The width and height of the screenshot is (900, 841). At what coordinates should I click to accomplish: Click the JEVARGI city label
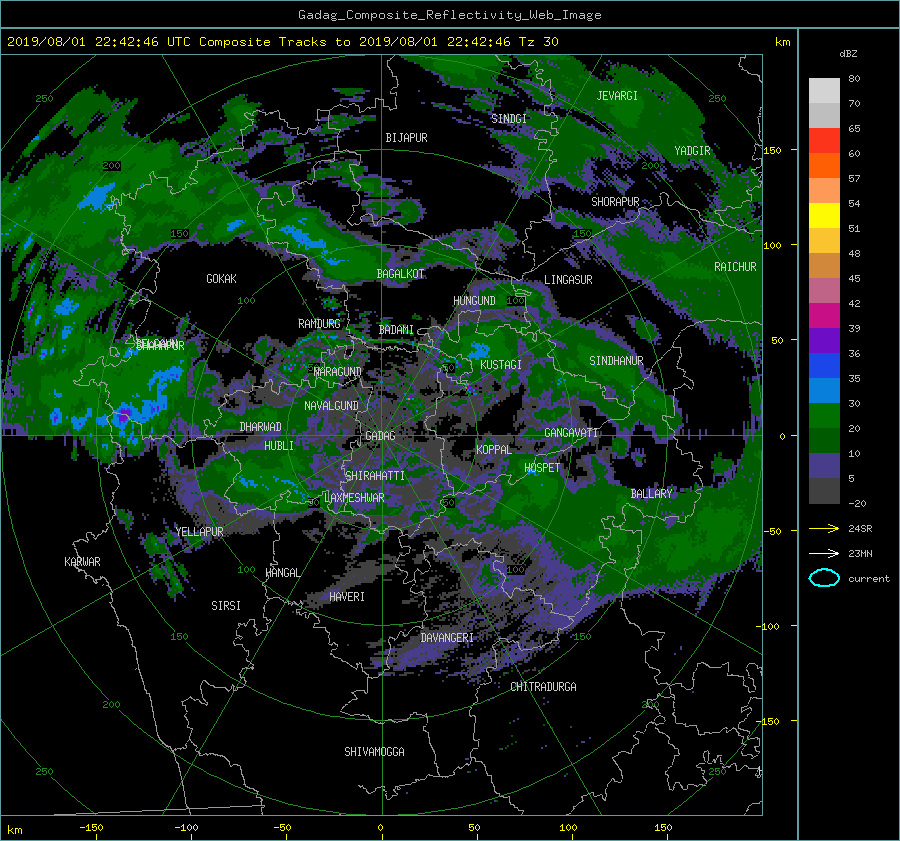click(x=617, y=96)
